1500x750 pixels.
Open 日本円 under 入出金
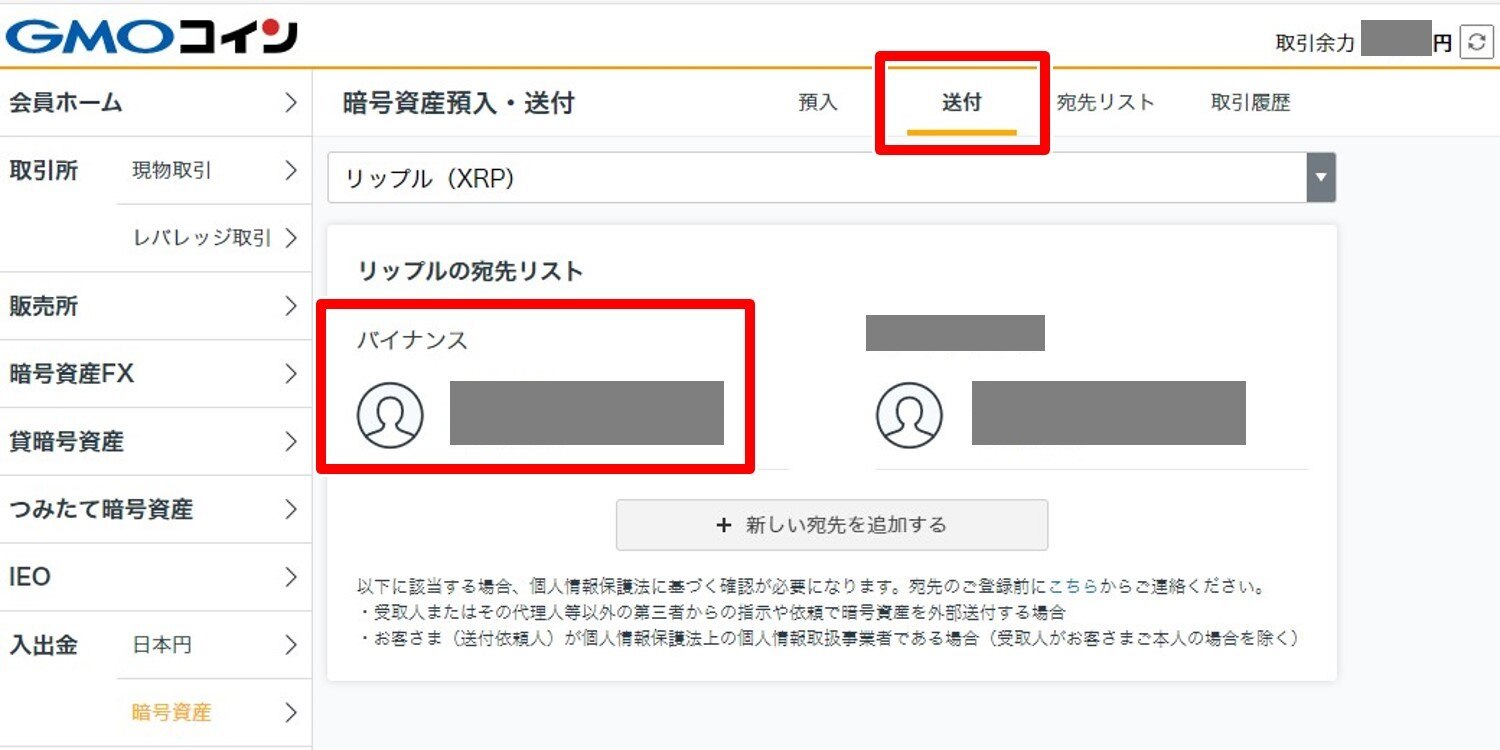click(162, 645)
